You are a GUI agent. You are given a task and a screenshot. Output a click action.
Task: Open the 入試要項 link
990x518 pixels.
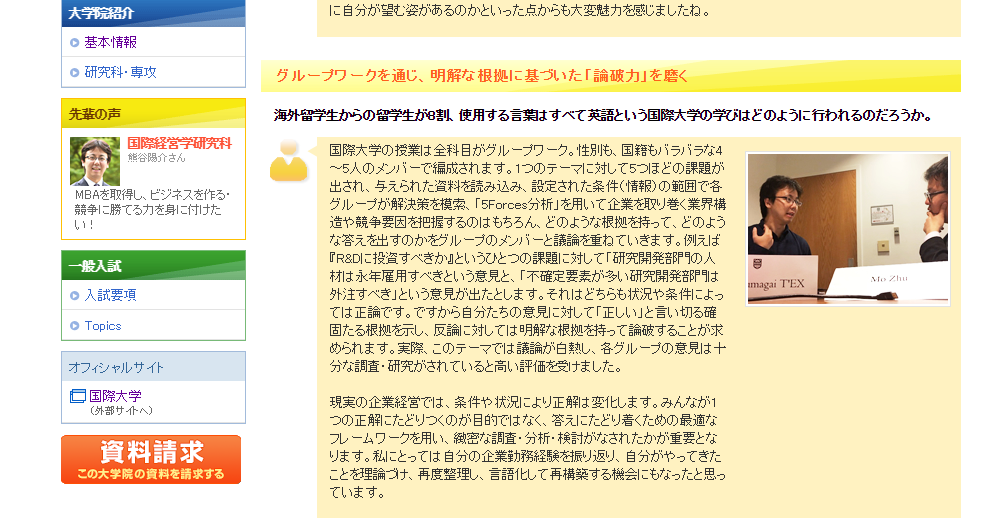[x=110, y=295]
